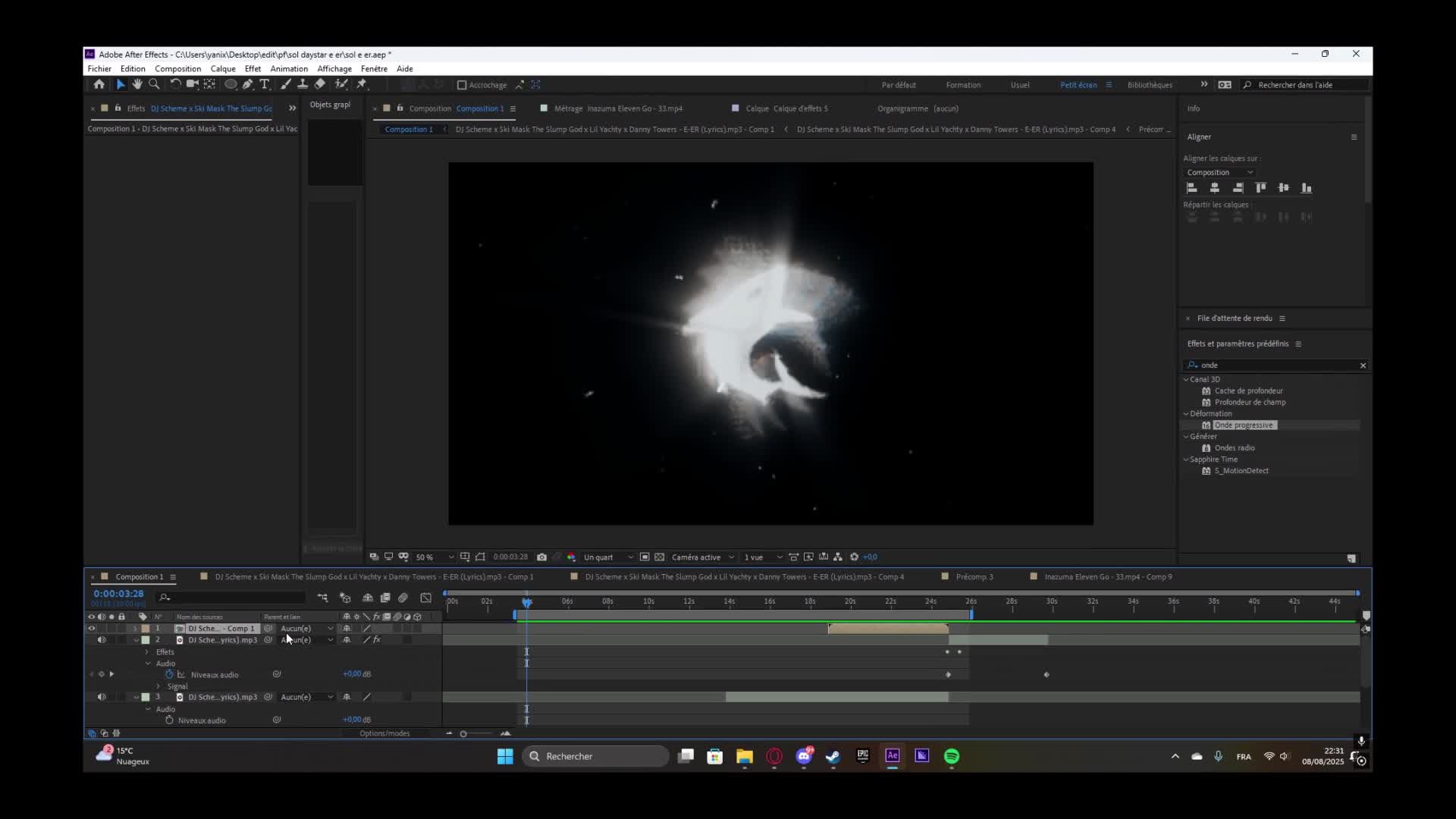The height and width of the screenshot is (819, 1456).
Task: Select the Clone Stamp tool
Action: point(303,84)
